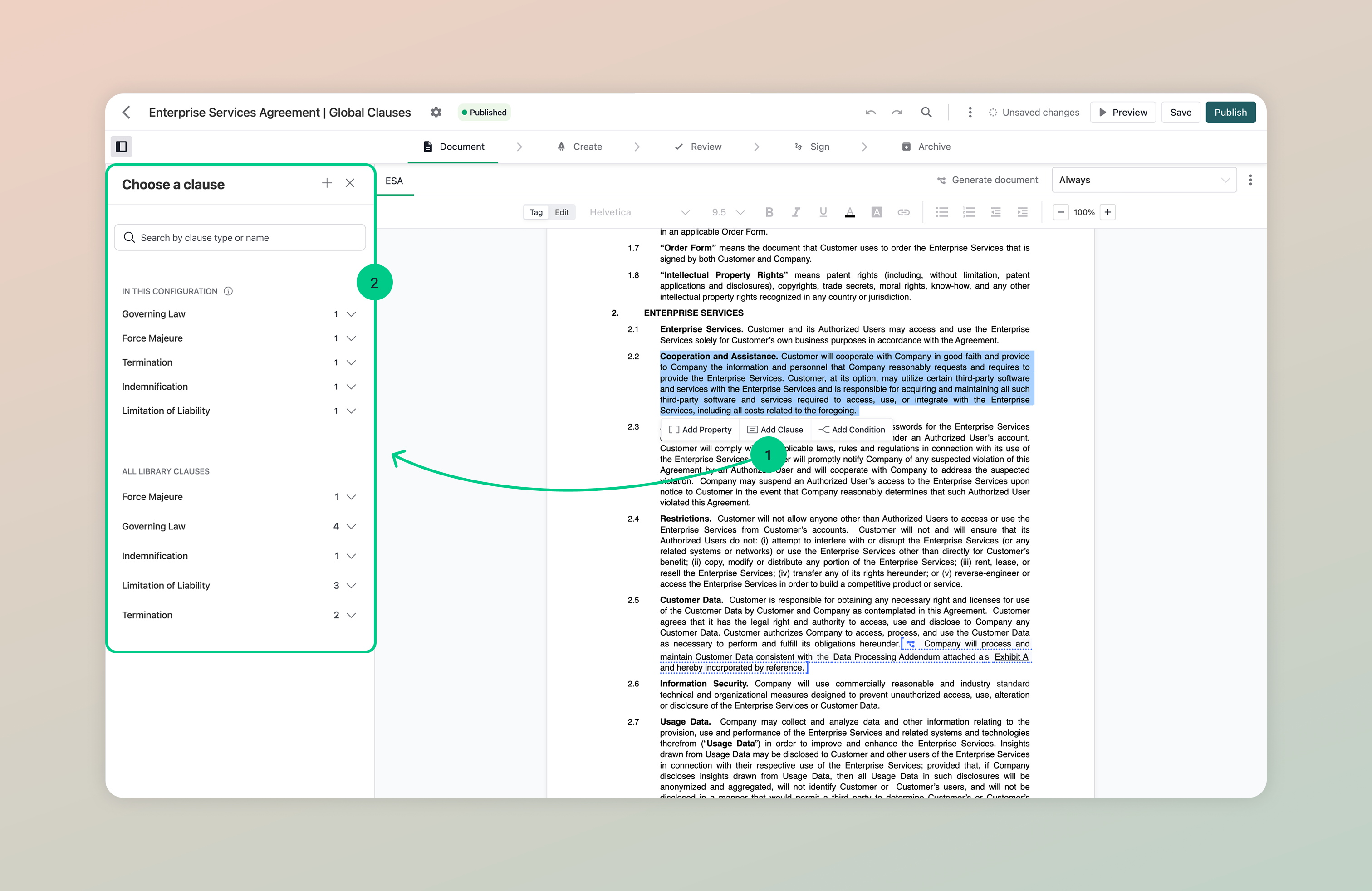Click the Save button
Screen dimensions: 1372x891
[x=1181, y=113]
